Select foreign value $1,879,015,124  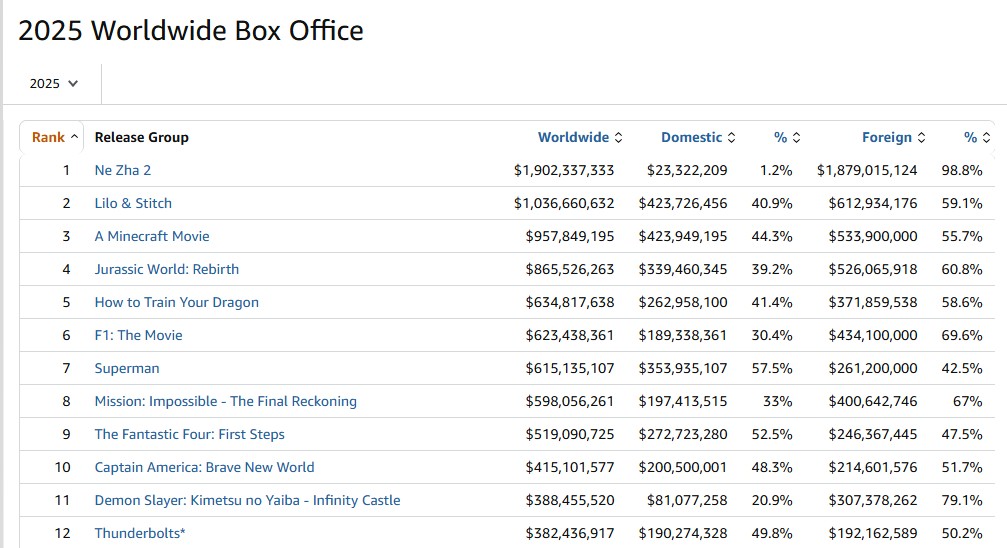(867, 170)
